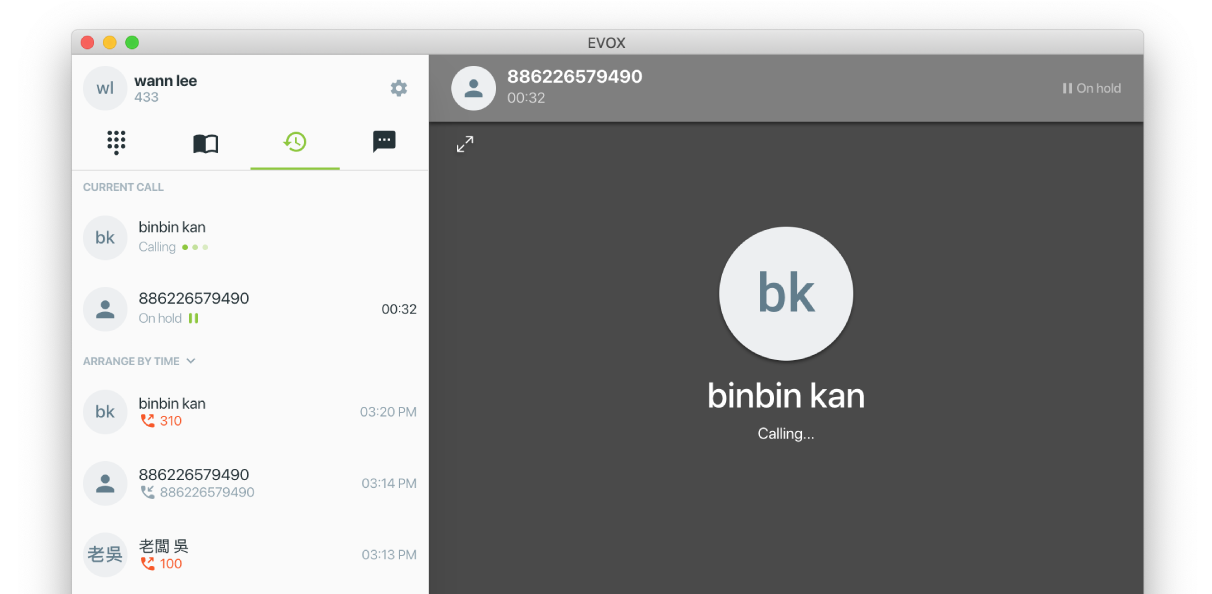Click the large binbin kan name
This screenshot has height=594, width=1212.
tap(786, 396)
